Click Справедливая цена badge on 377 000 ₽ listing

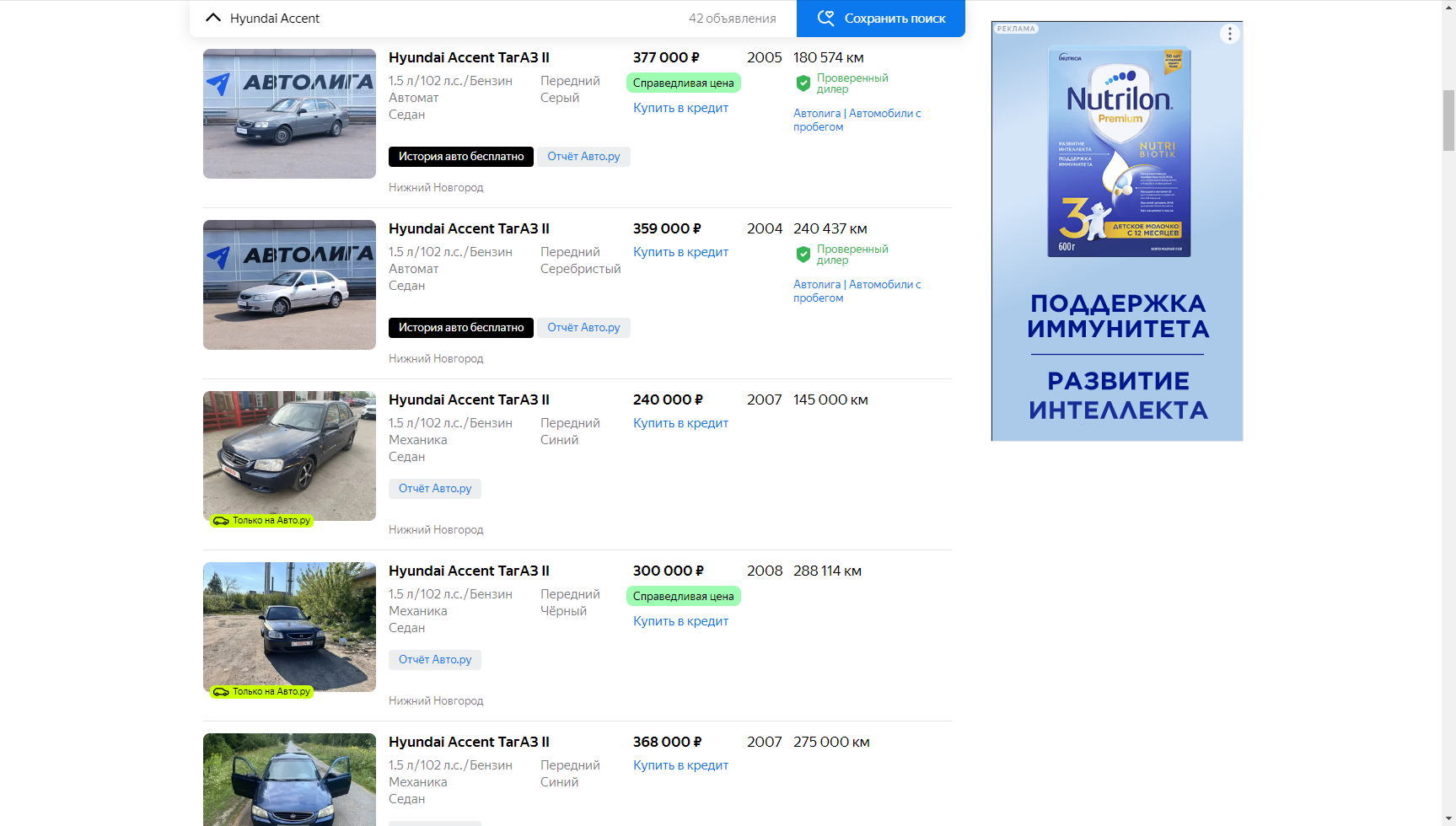[684, 83]
